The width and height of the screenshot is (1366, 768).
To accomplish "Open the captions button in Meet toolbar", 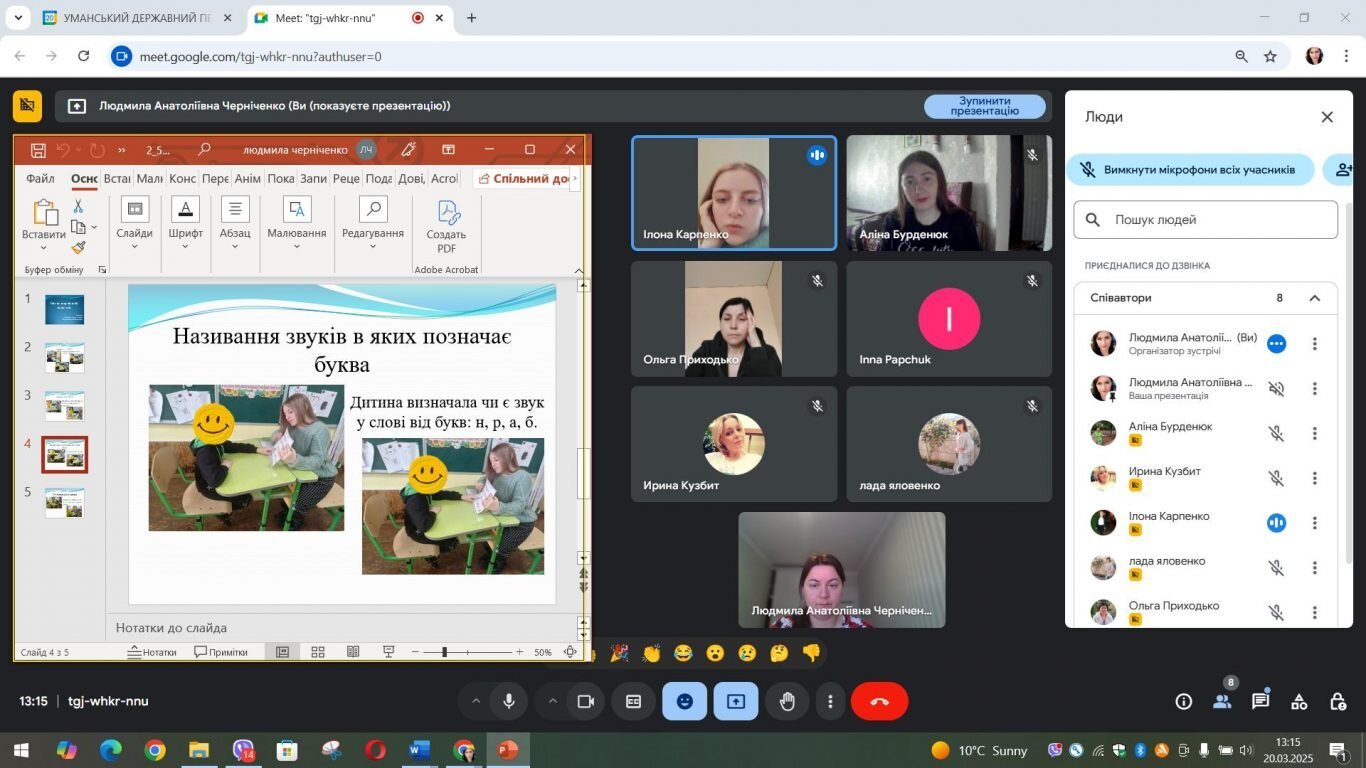I will tap(633, 702).
